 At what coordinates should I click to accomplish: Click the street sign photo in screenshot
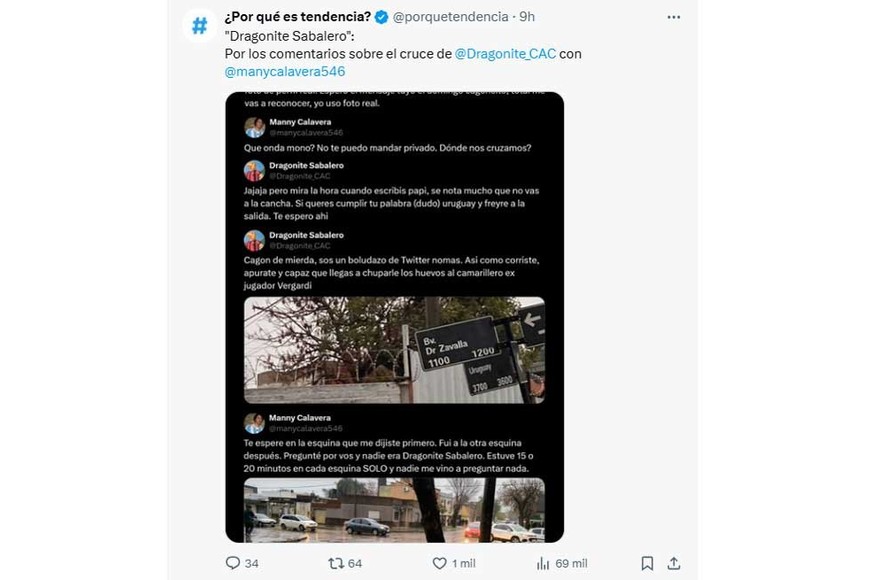(394, 349)
